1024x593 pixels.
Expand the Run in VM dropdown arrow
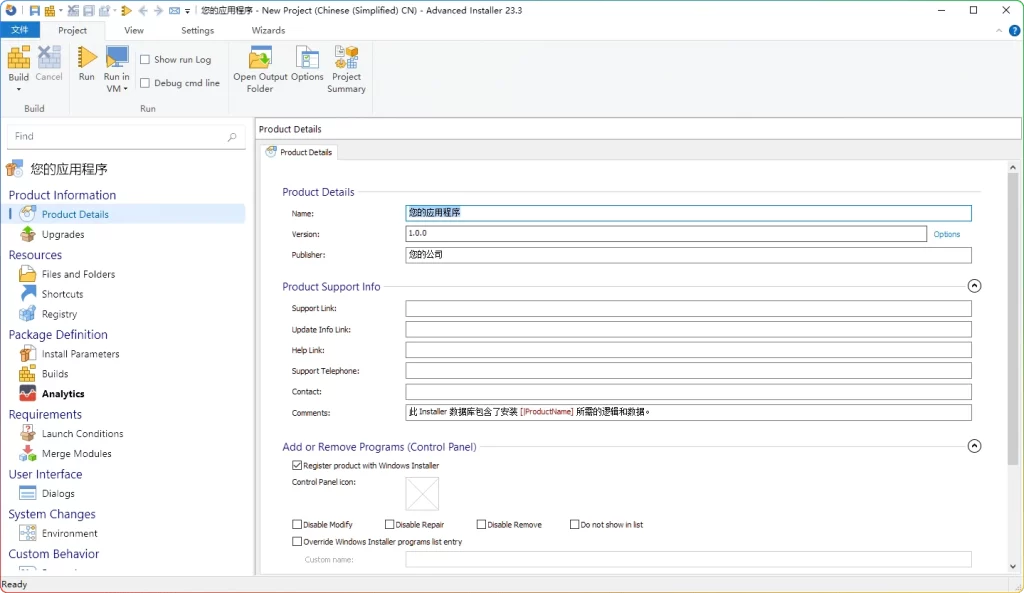124,89
